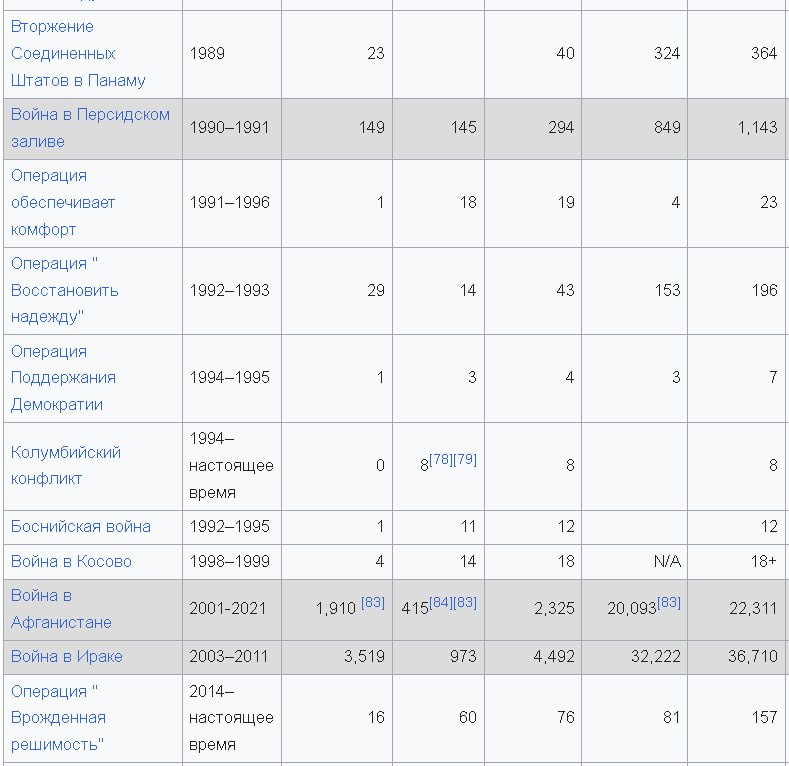This screenshot has width=789, height=766.
Task: Open the Операция "Врожденная решимость" link
Action: click(x=58, y=718)
